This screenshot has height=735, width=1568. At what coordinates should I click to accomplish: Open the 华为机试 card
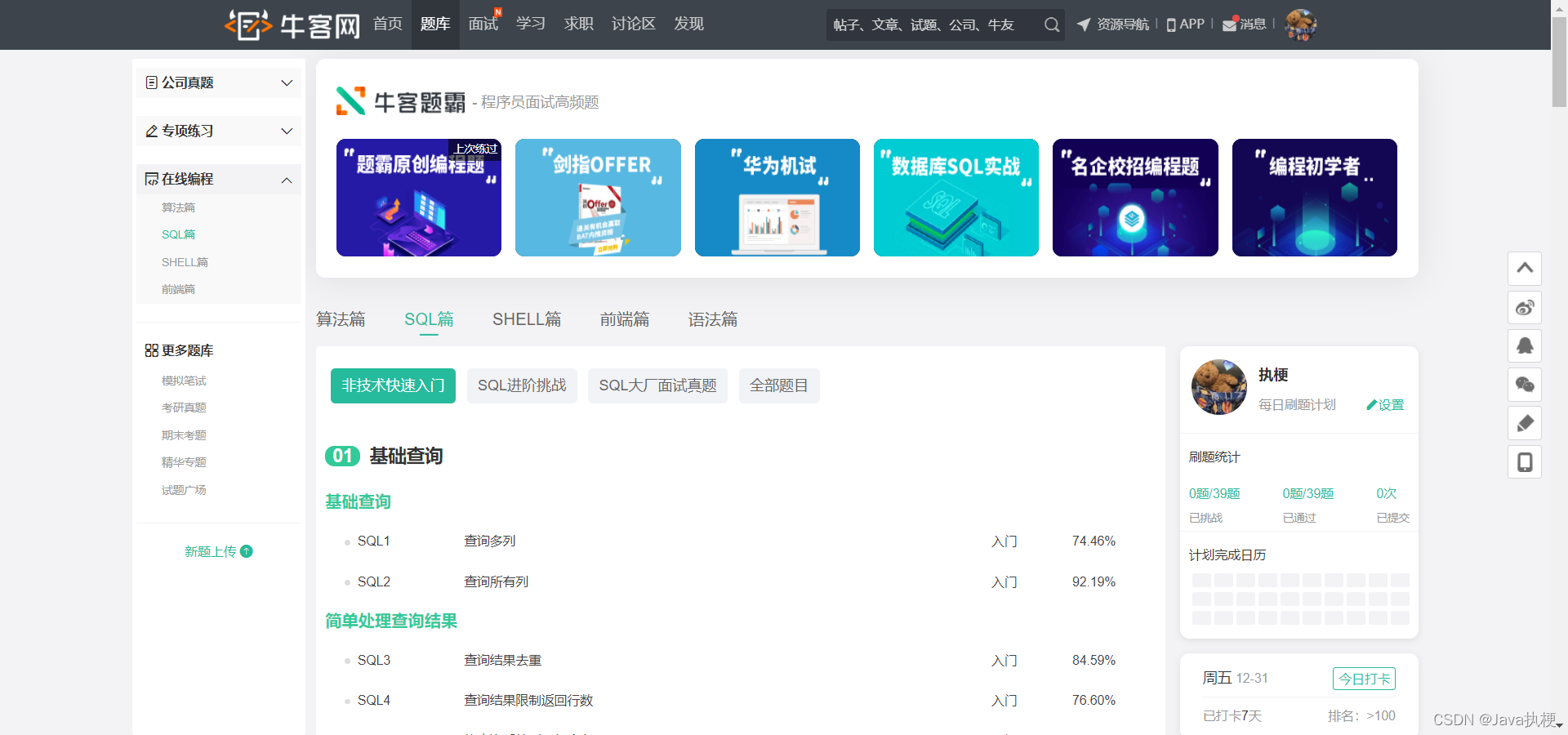click(x=777, y=198)
